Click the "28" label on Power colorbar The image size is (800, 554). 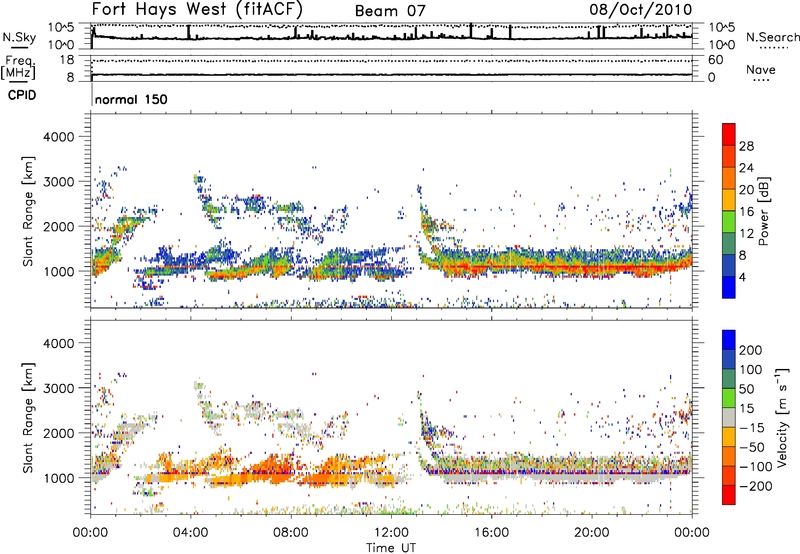point(746,146)
